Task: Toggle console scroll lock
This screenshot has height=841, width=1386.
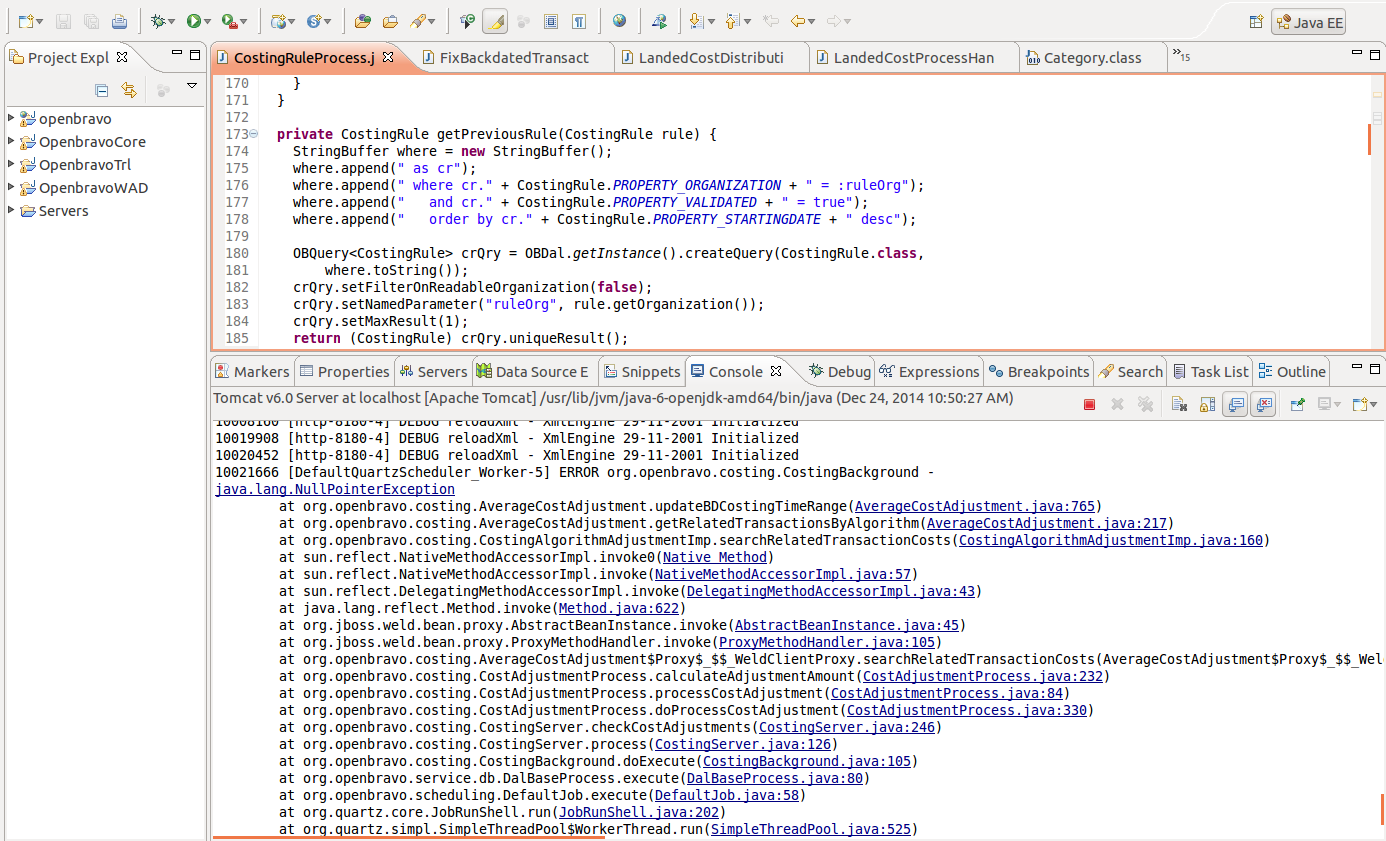Action: (x=1207, y=404)
